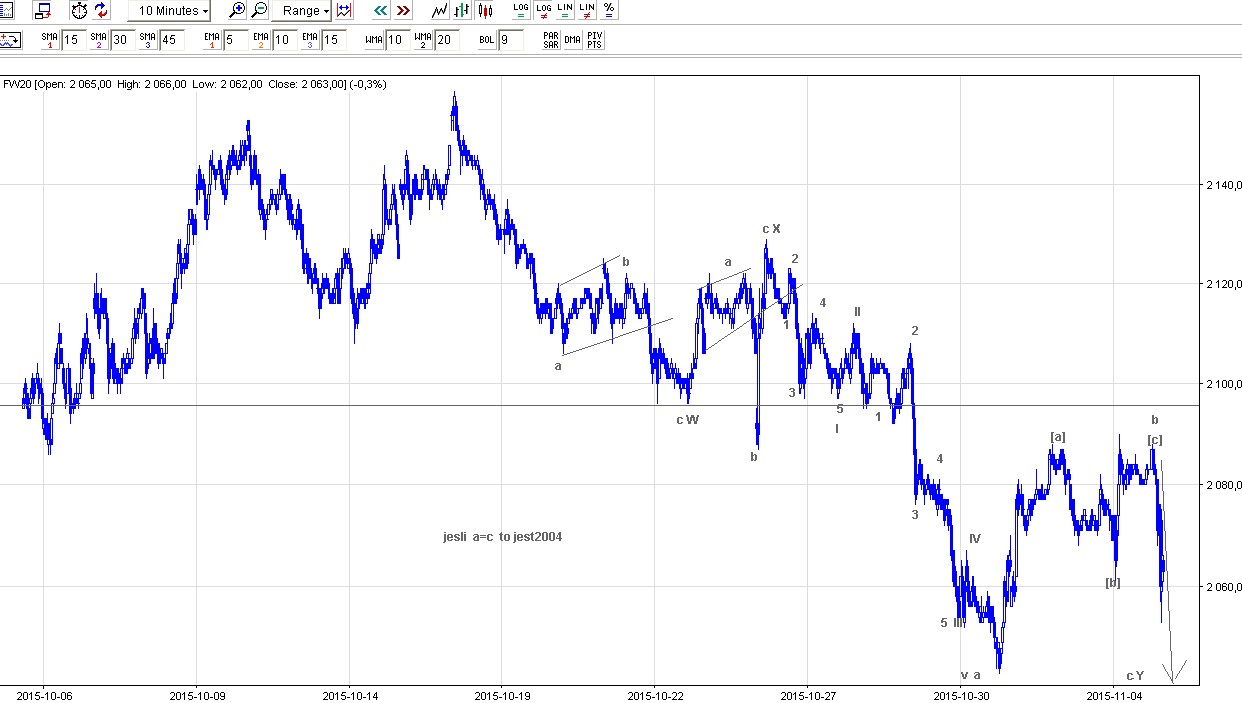Select the line chart type icon

[440, 11]
